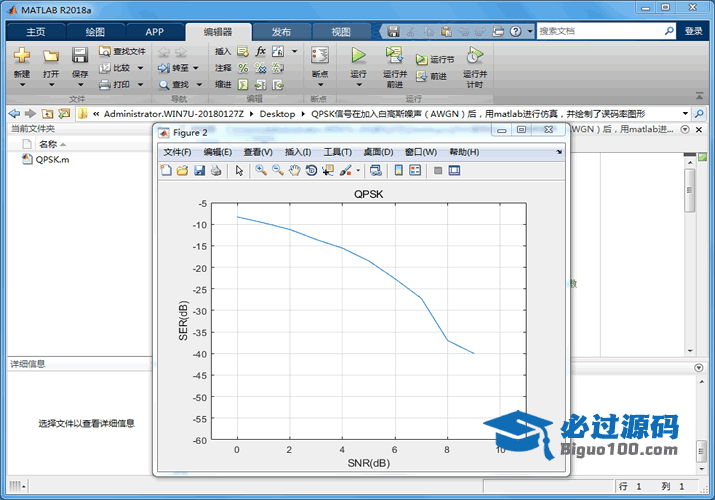
Task: Toggle the Edit Plot arrow tool
Action: pyautogui.click(x=240, y=171)
